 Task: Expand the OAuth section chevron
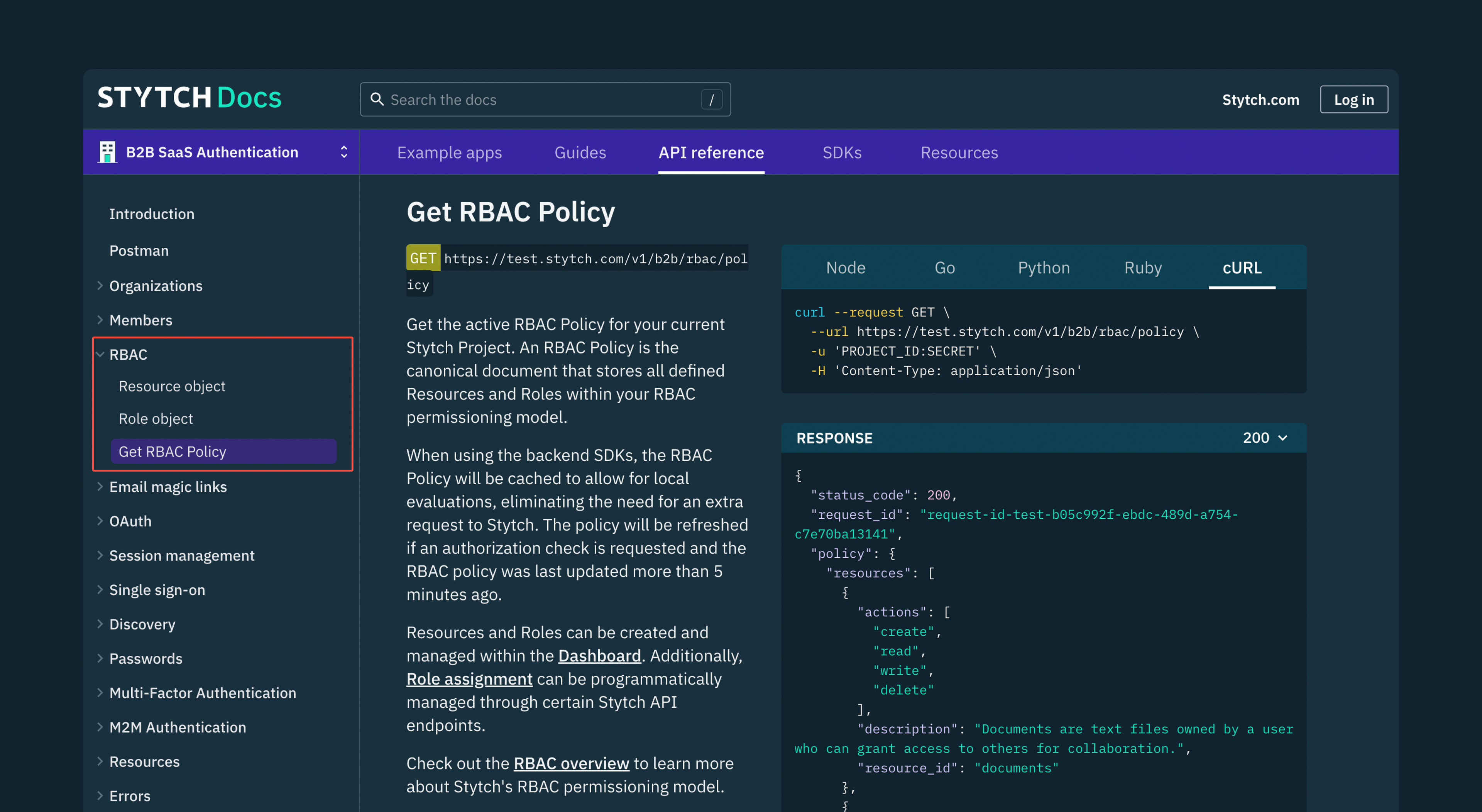coord(100,521)
